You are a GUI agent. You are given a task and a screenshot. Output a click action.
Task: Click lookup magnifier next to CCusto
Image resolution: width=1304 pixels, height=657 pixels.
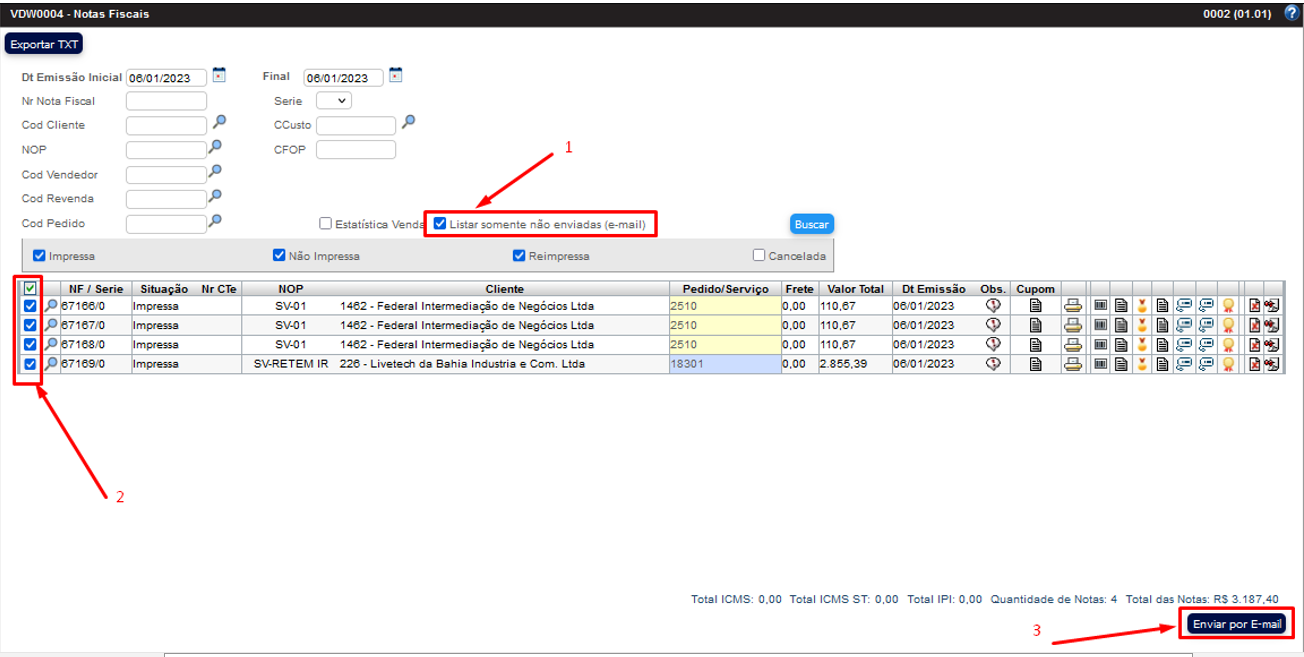point(408,122)
